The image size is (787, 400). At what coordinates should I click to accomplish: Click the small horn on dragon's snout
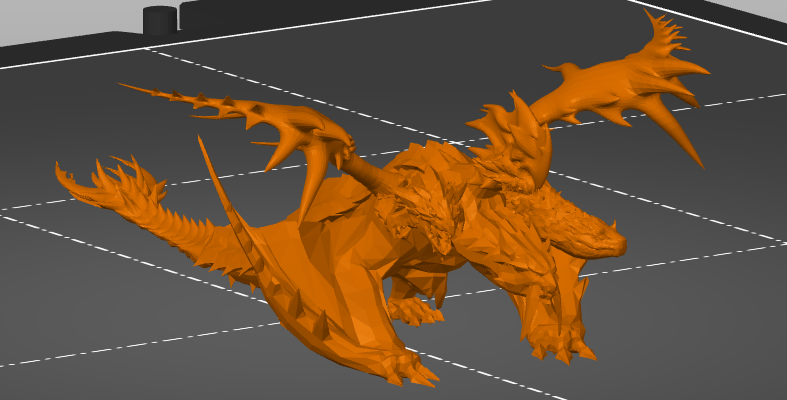(x=613, y=224)
